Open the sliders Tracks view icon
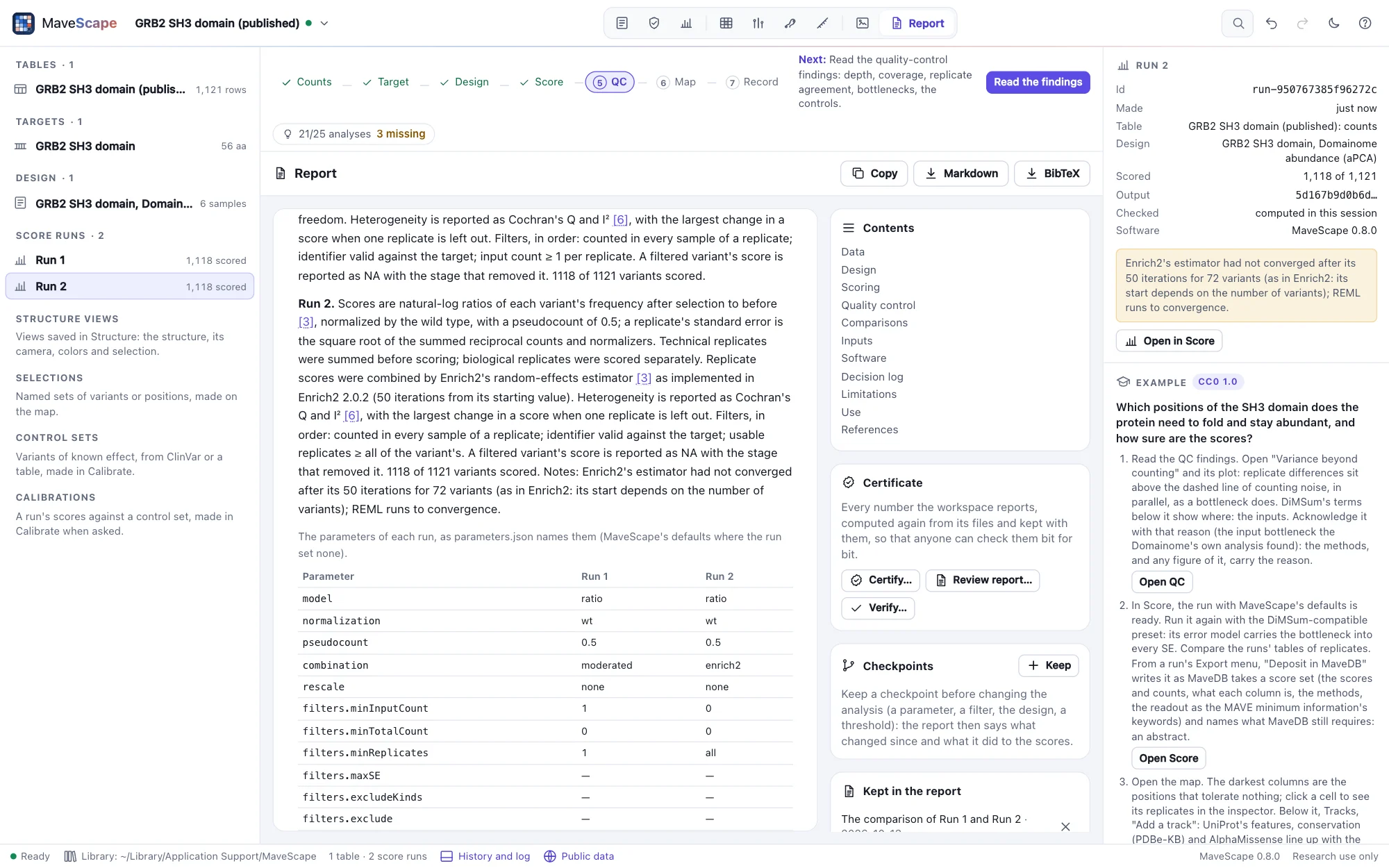 point(758,23)
